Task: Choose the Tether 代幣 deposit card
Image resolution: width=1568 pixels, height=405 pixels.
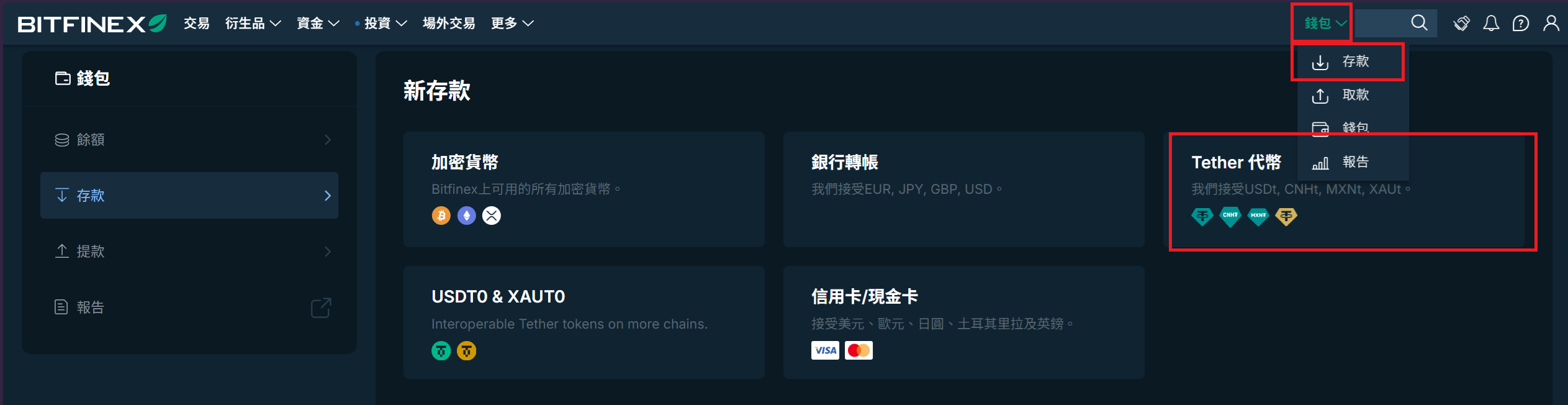Action: point(1344,189)
